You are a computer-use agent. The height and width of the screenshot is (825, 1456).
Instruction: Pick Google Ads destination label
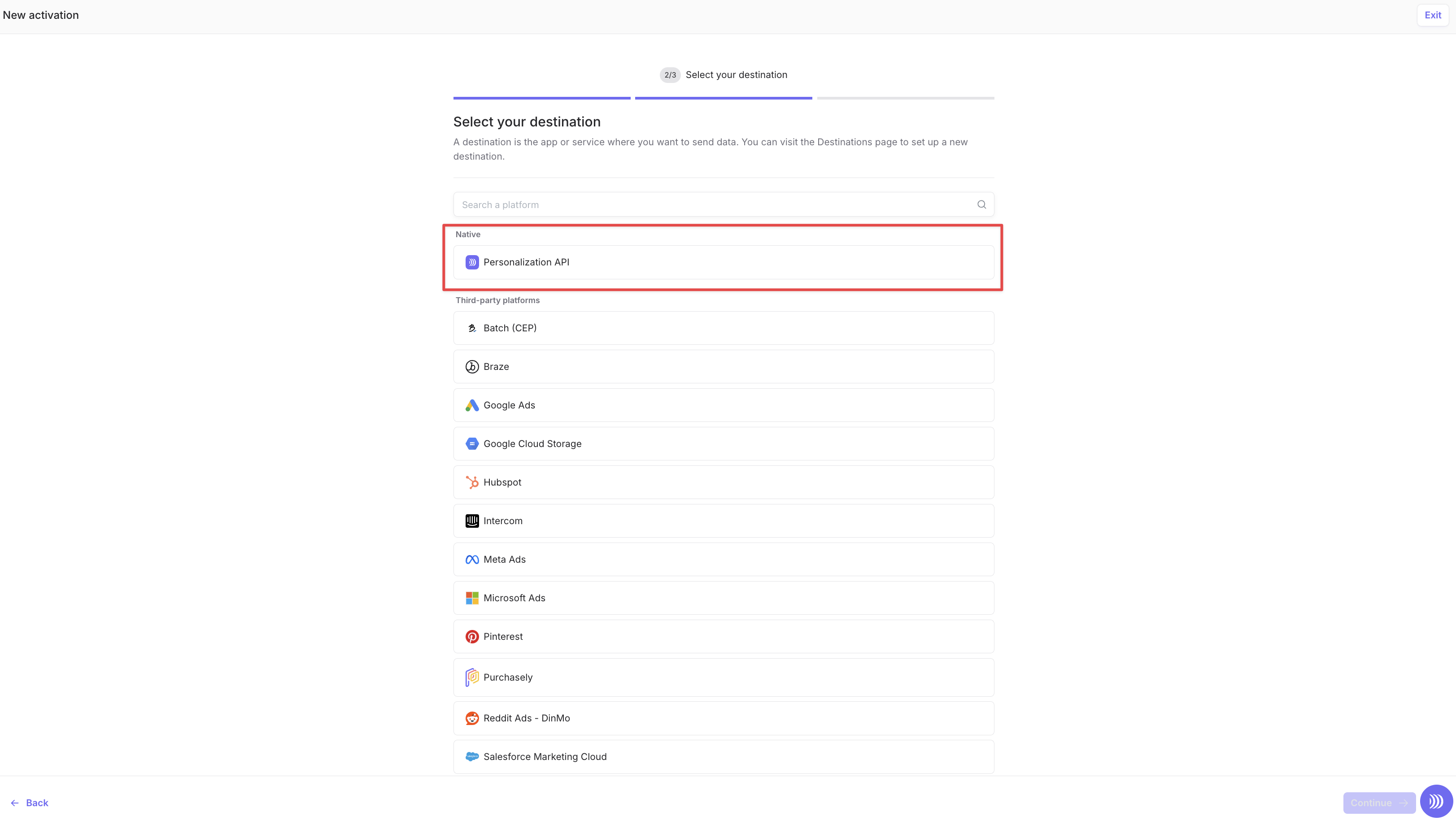pos(509,405)
